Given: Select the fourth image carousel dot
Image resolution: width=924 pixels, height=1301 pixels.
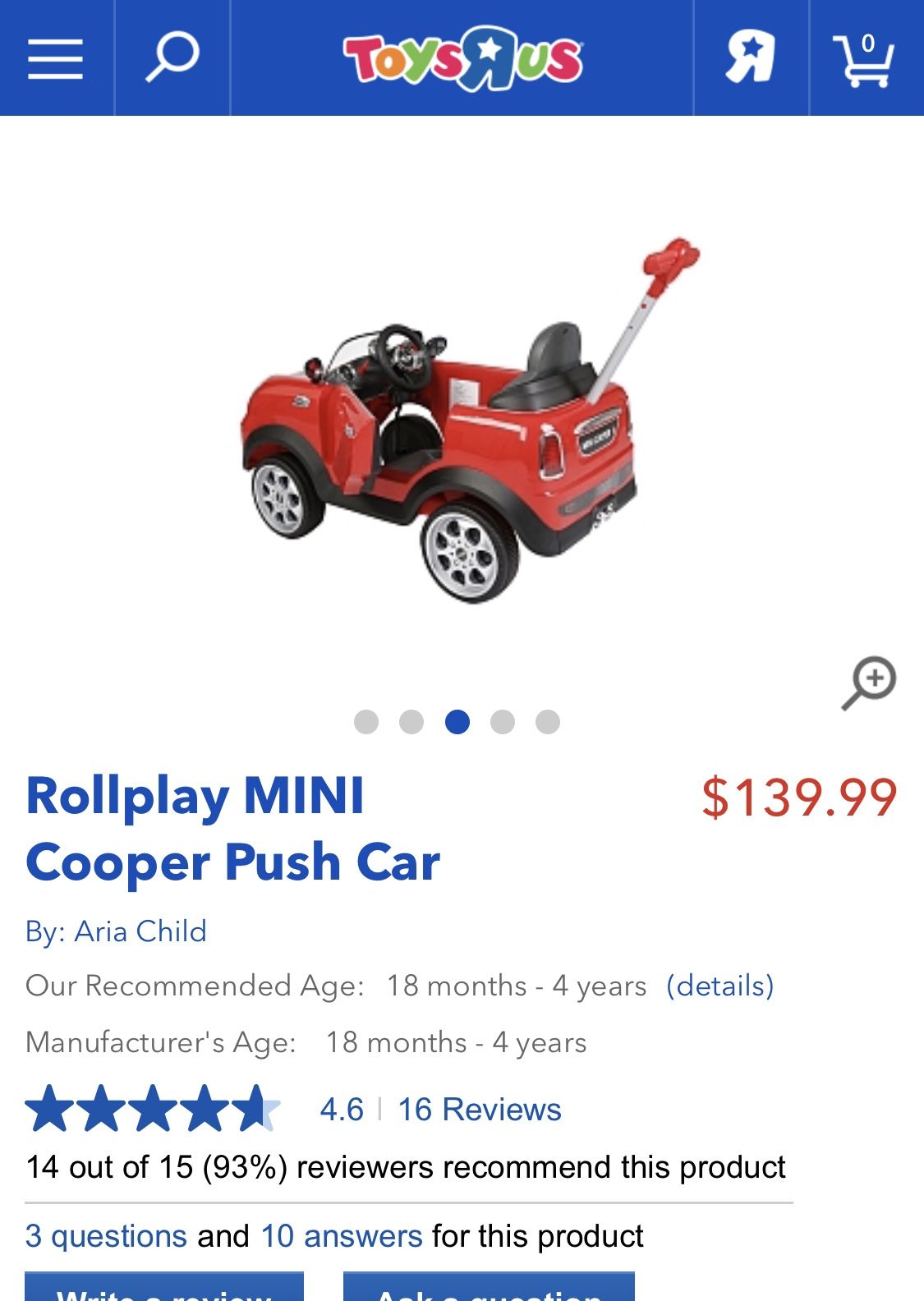Looking at the screenshot, I should [x=503, y=722].
